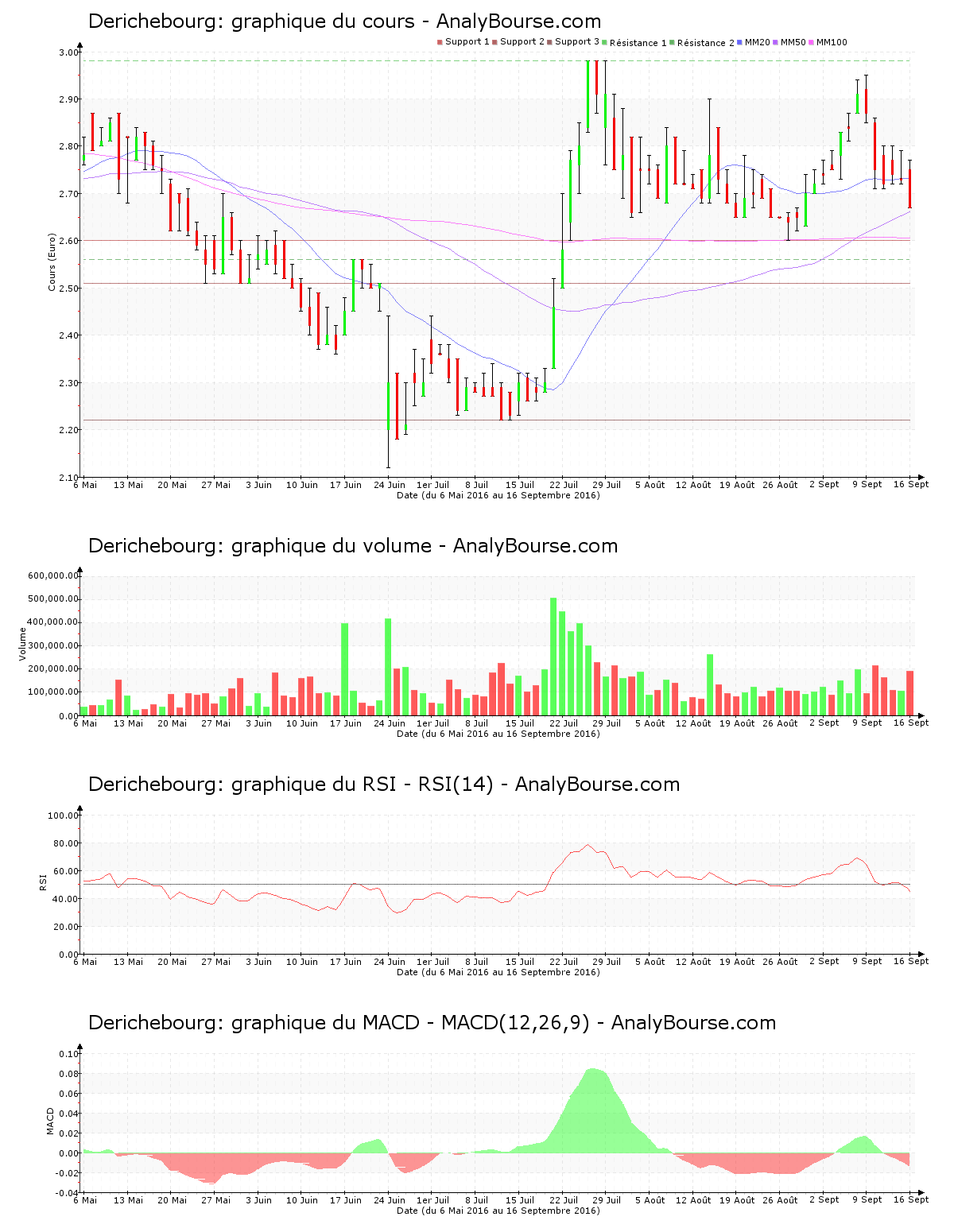Click the 2.20 value on price axis
Screen dimensions: 954x1232
69,430
